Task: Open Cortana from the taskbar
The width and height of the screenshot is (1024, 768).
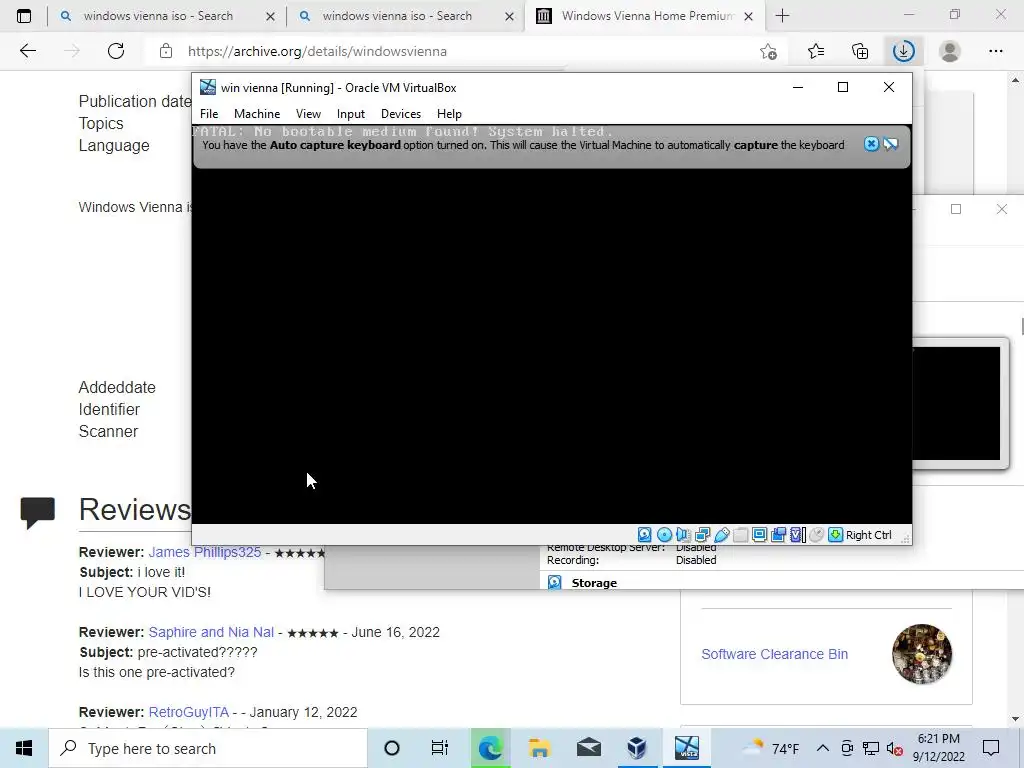Action: tap(392, 748)
